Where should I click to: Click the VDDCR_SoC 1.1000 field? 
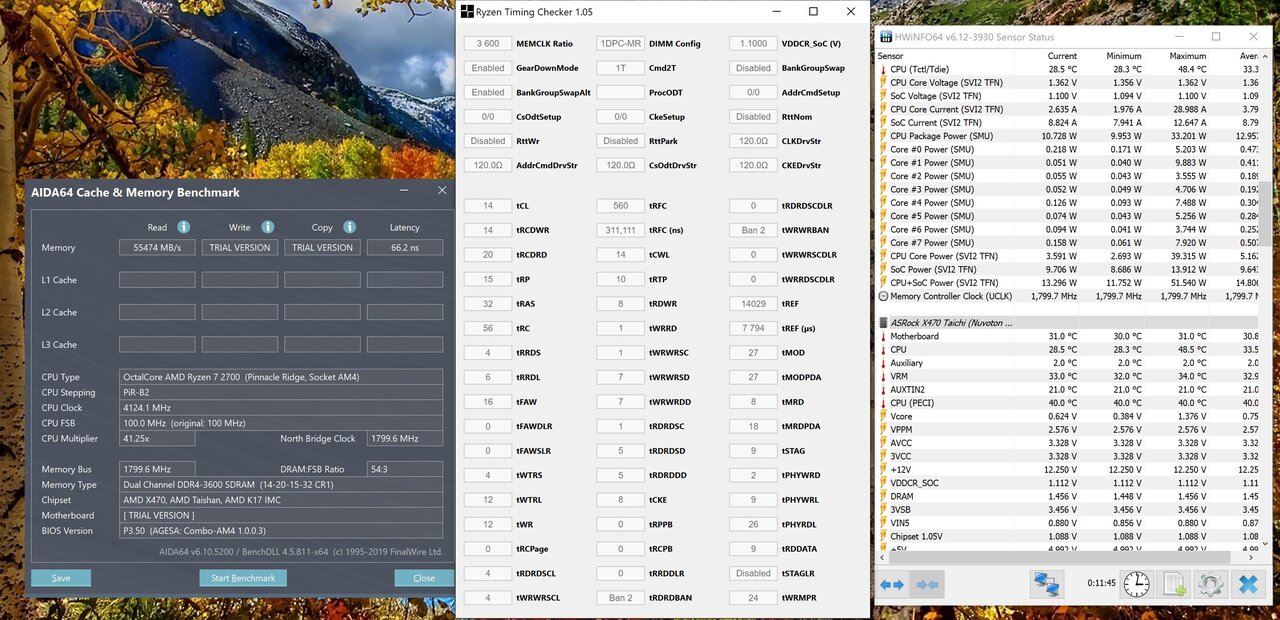tap(753, 44)
